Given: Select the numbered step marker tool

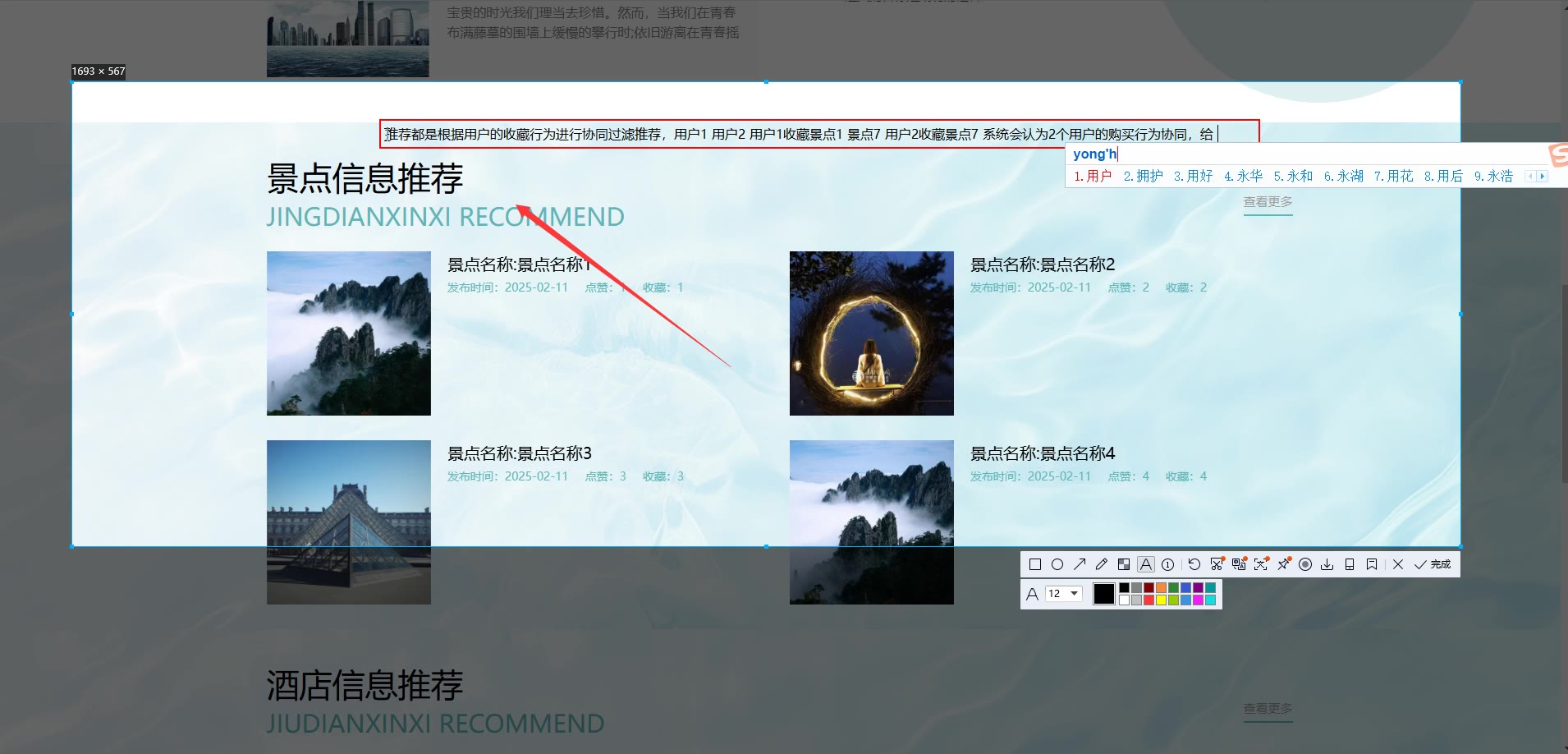Looking at the screenshot, I should click(1168, 564).
